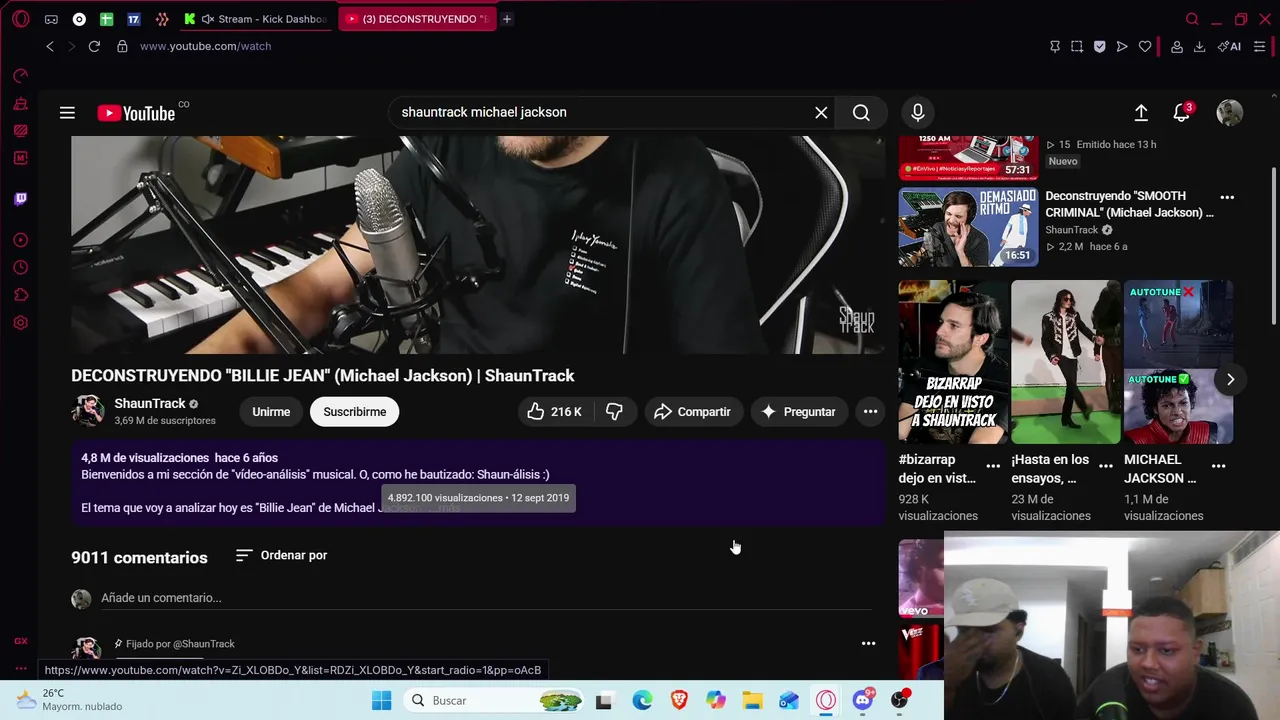The width and height of the screenshot is (1280, 720).
Task: Open the GX icon in sidebar
Action: [20, 641]
